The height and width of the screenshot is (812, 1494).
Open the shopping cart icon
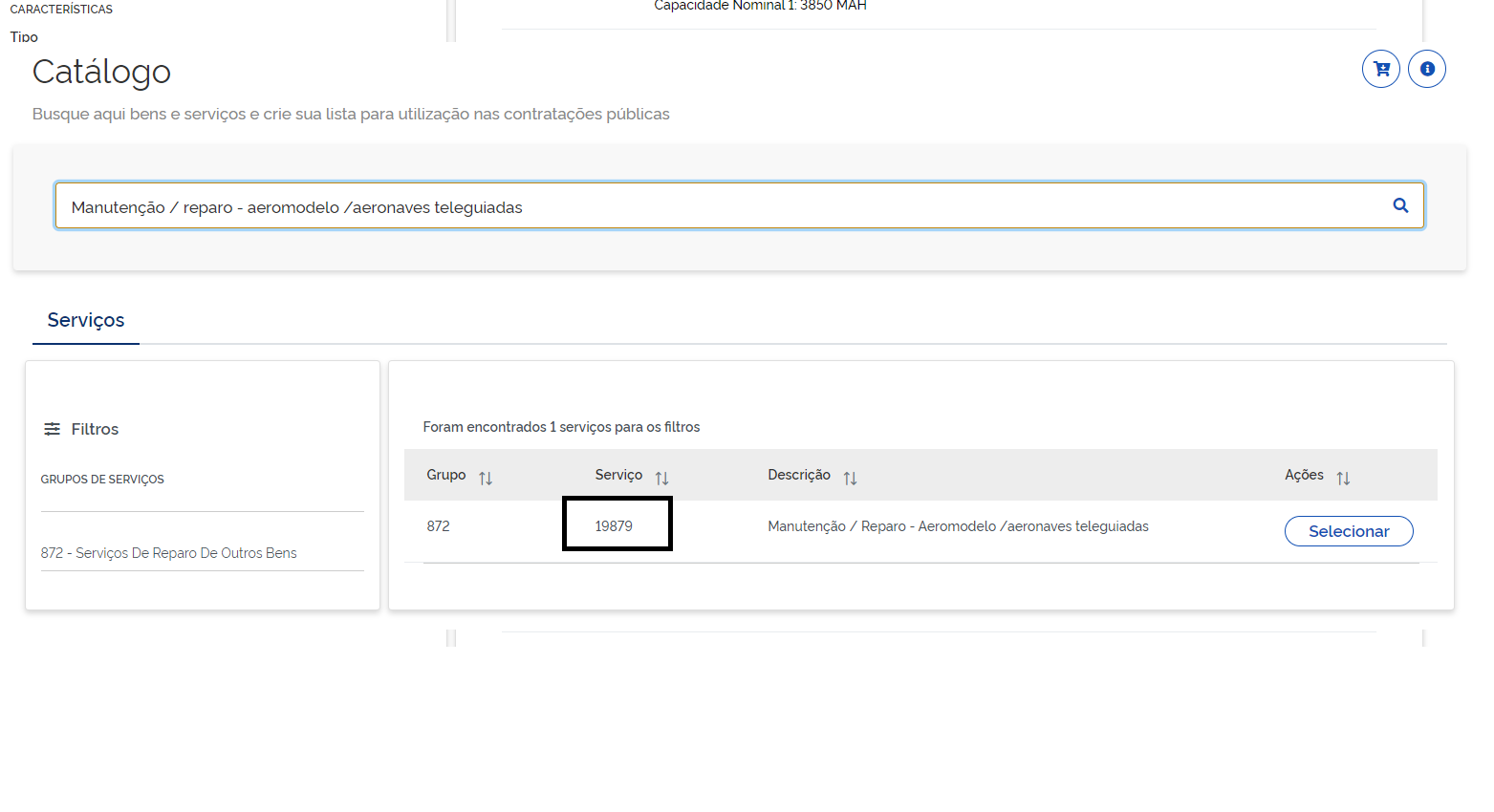(x=1380, y=69)
